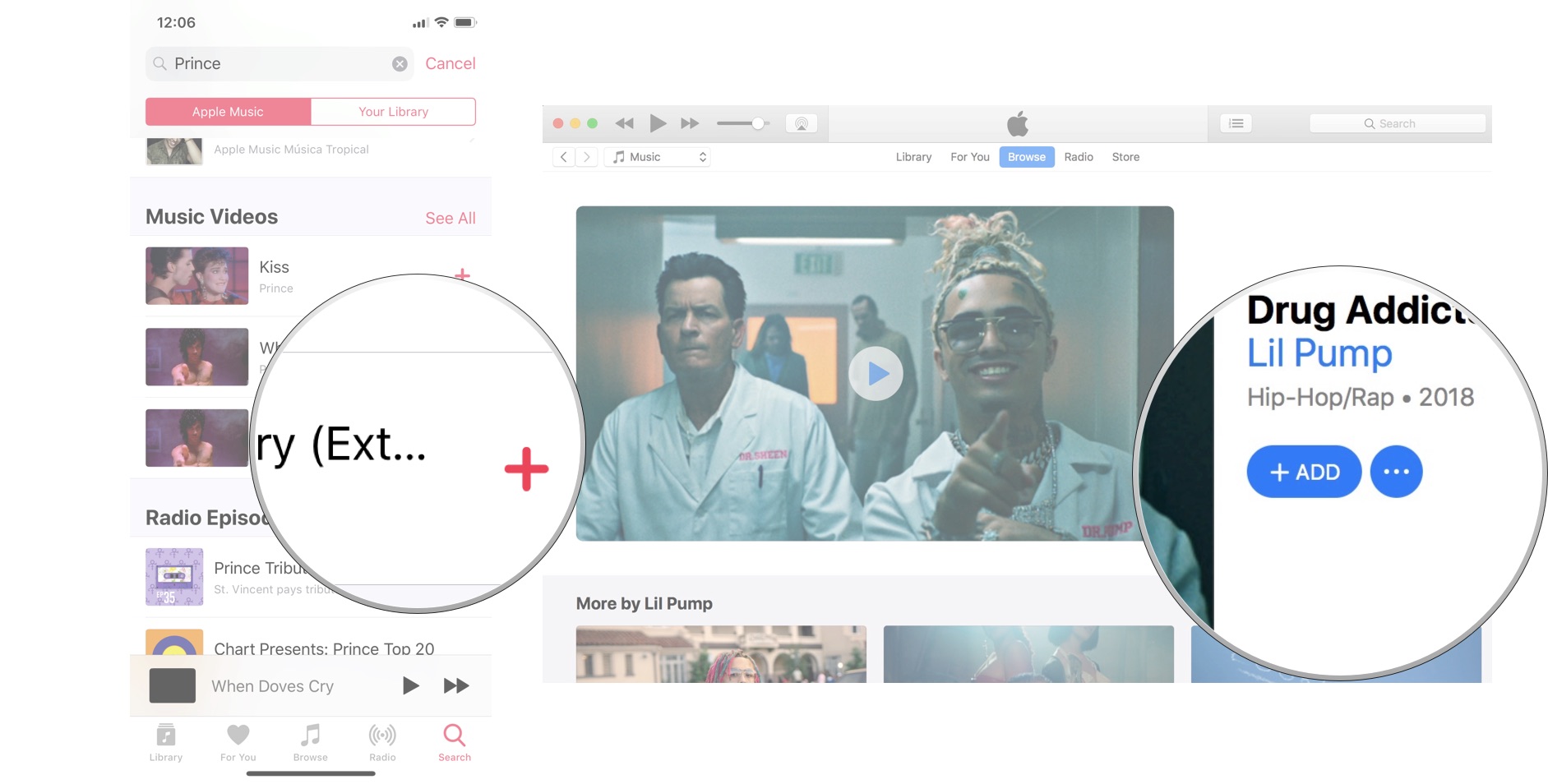Add the Kiss video with the plus icon

[462, 274]
